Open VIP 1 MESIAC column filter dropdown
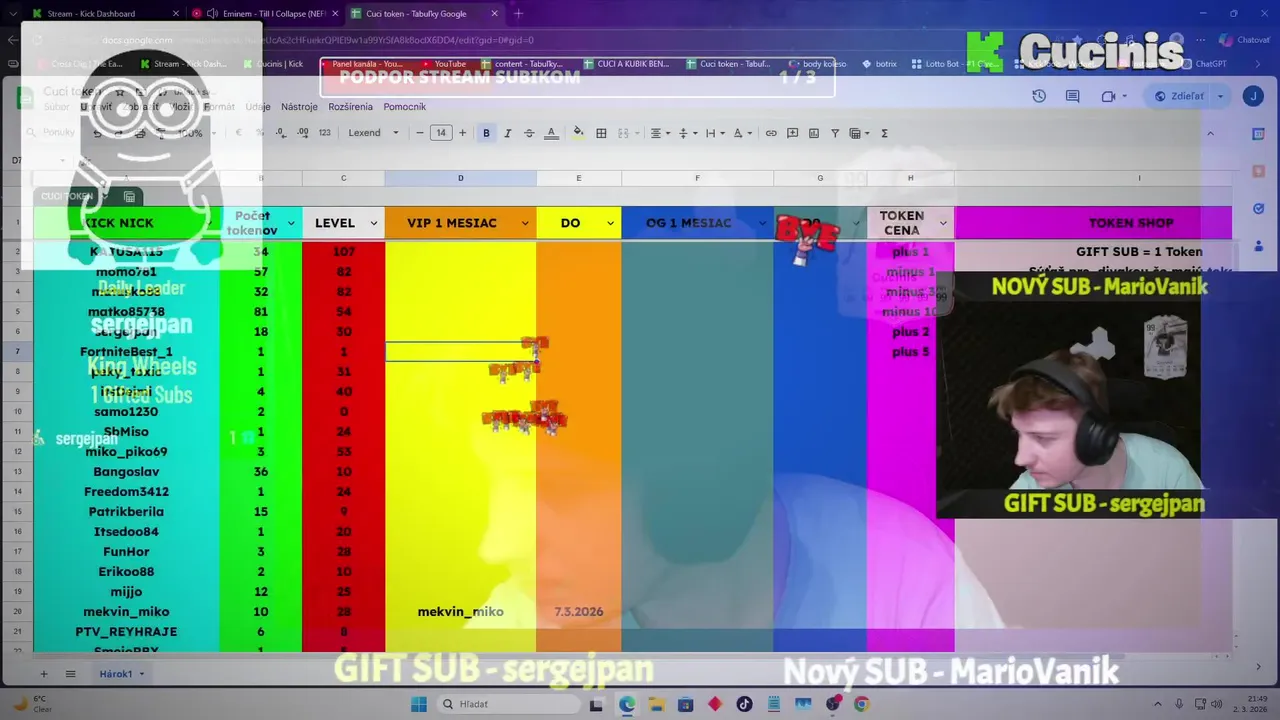Viewport: 1280px width, 720px height. tap(526, 223)
